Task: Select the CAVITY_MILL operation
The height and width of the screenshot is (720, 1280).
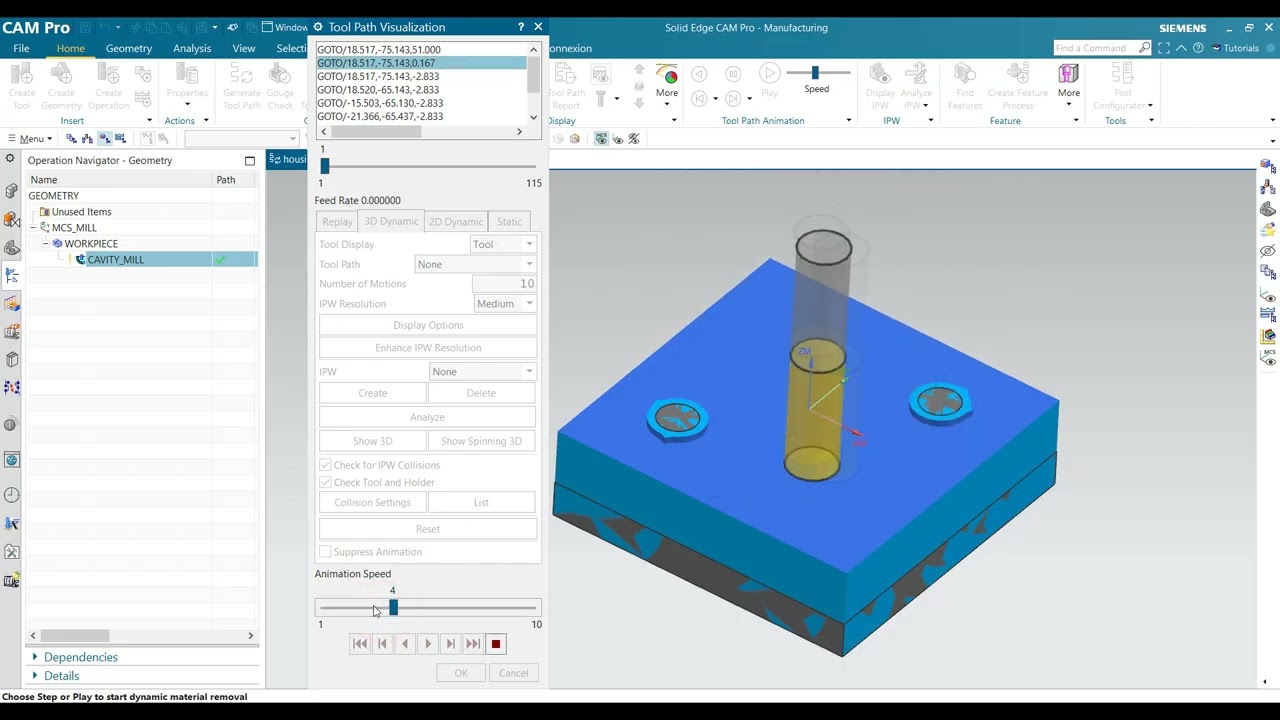Action: pos(115,260)
